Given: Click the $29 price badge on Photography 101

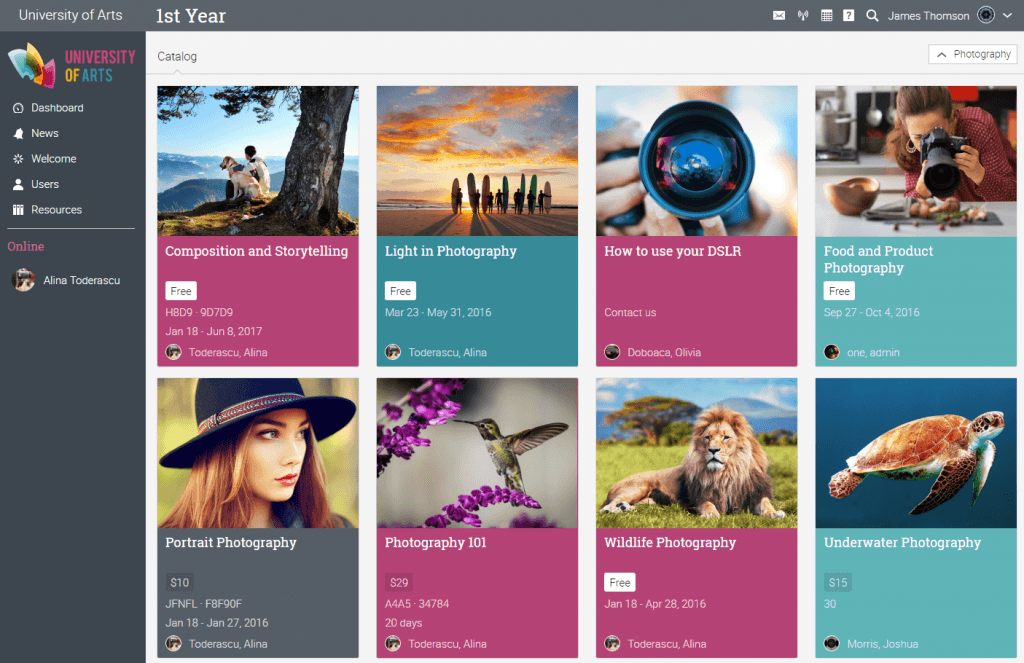Looking at the screenshot, I should [x=399, y=583].
